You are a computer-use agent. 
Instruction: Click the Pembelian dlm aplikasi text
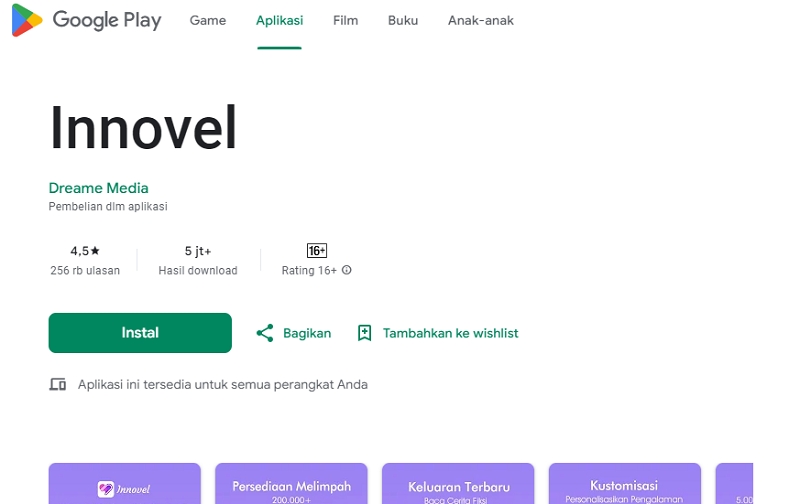click(108, 207)
